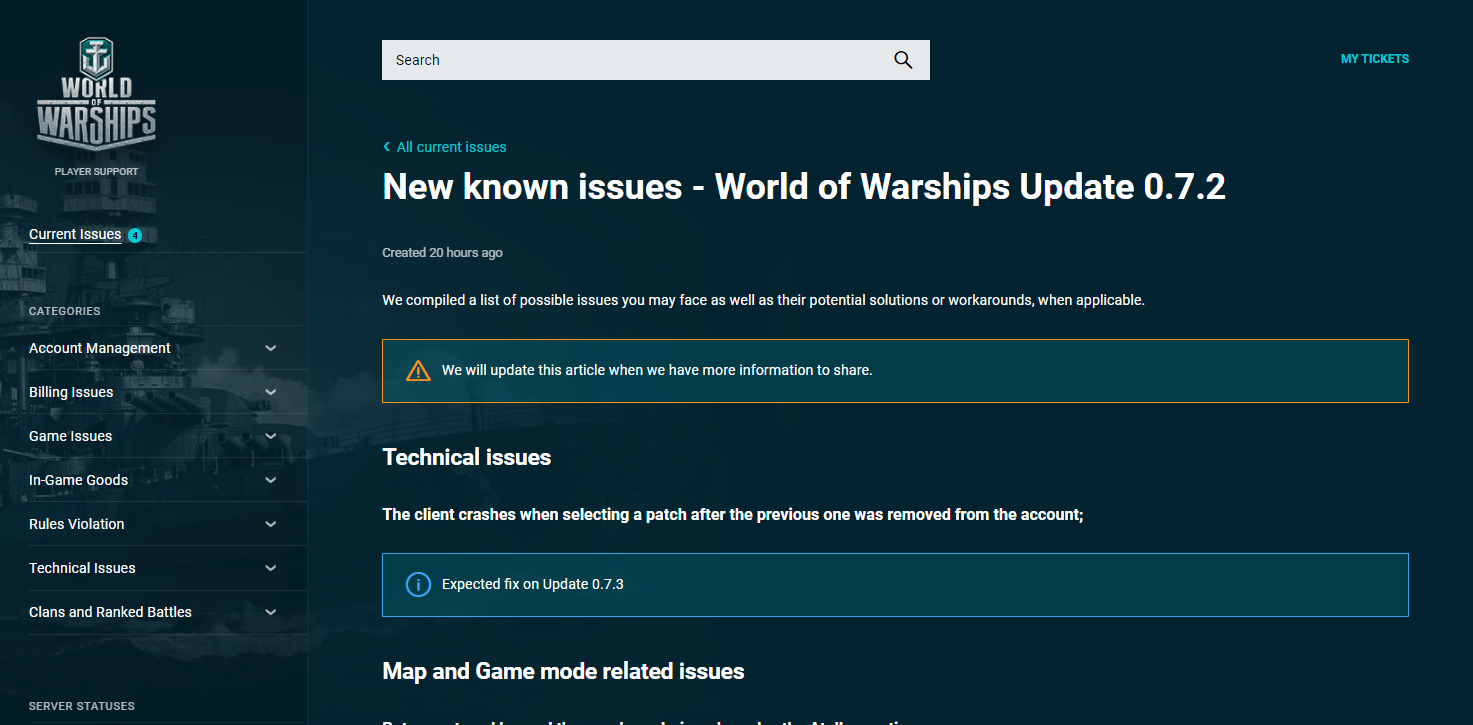Viewport: 1473px width, 725px height.
Task: Expand the Billing Issues chevron
Action: 270,392
